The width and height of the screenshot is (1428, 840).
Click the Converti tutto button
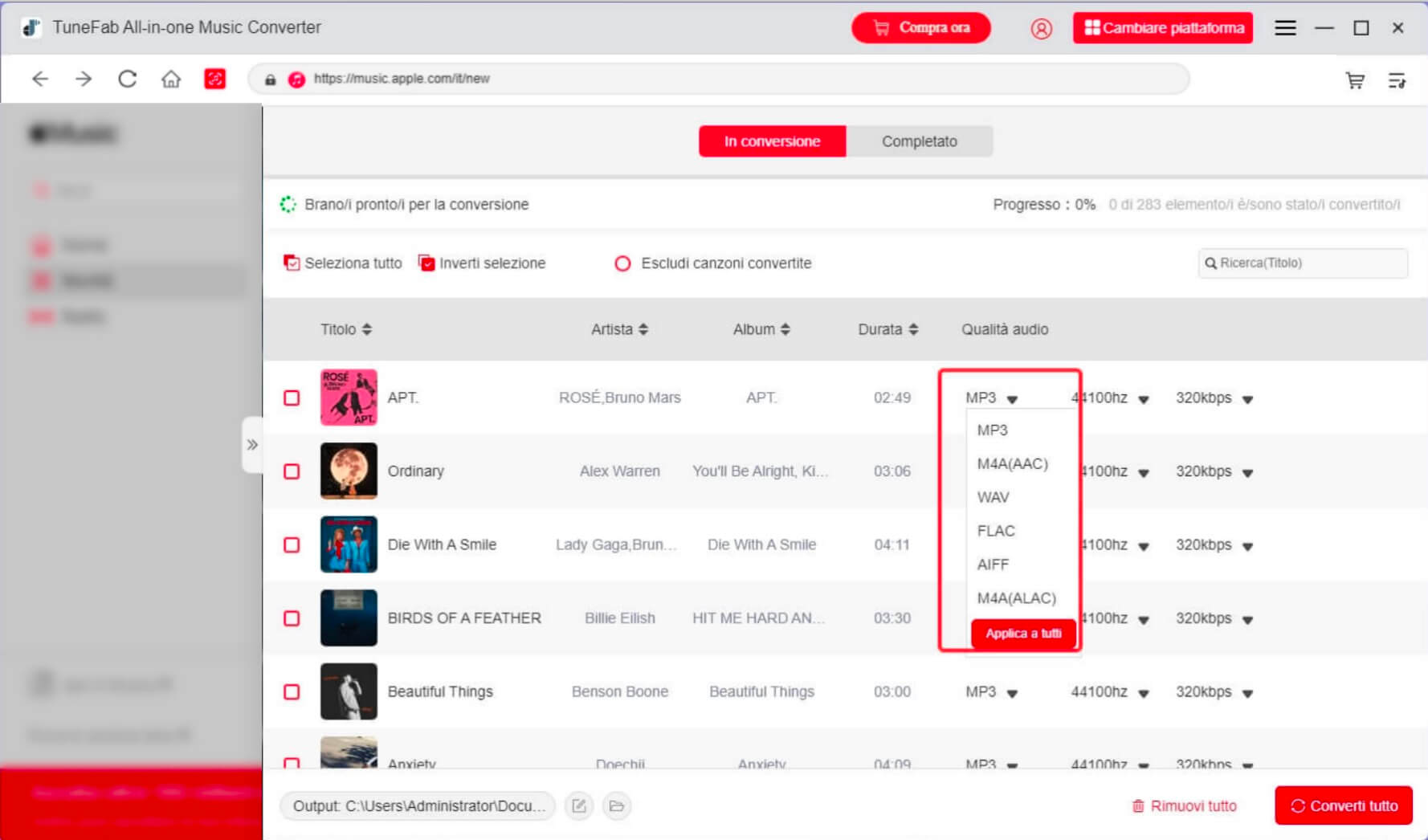pos(1343,805)
